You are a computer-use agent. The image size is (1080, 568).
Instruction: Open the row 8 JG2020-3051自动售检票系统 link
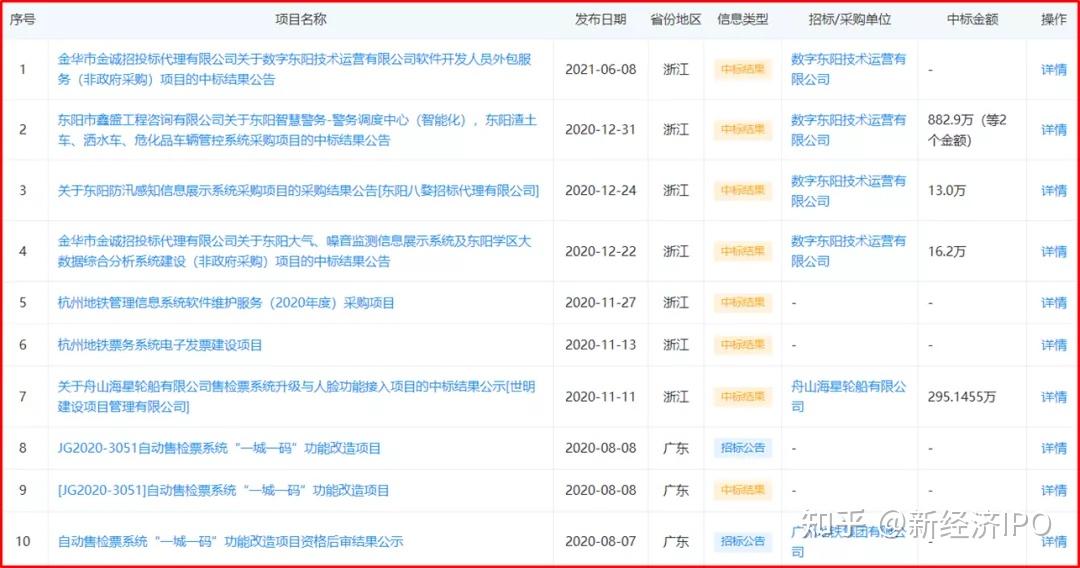219,448
